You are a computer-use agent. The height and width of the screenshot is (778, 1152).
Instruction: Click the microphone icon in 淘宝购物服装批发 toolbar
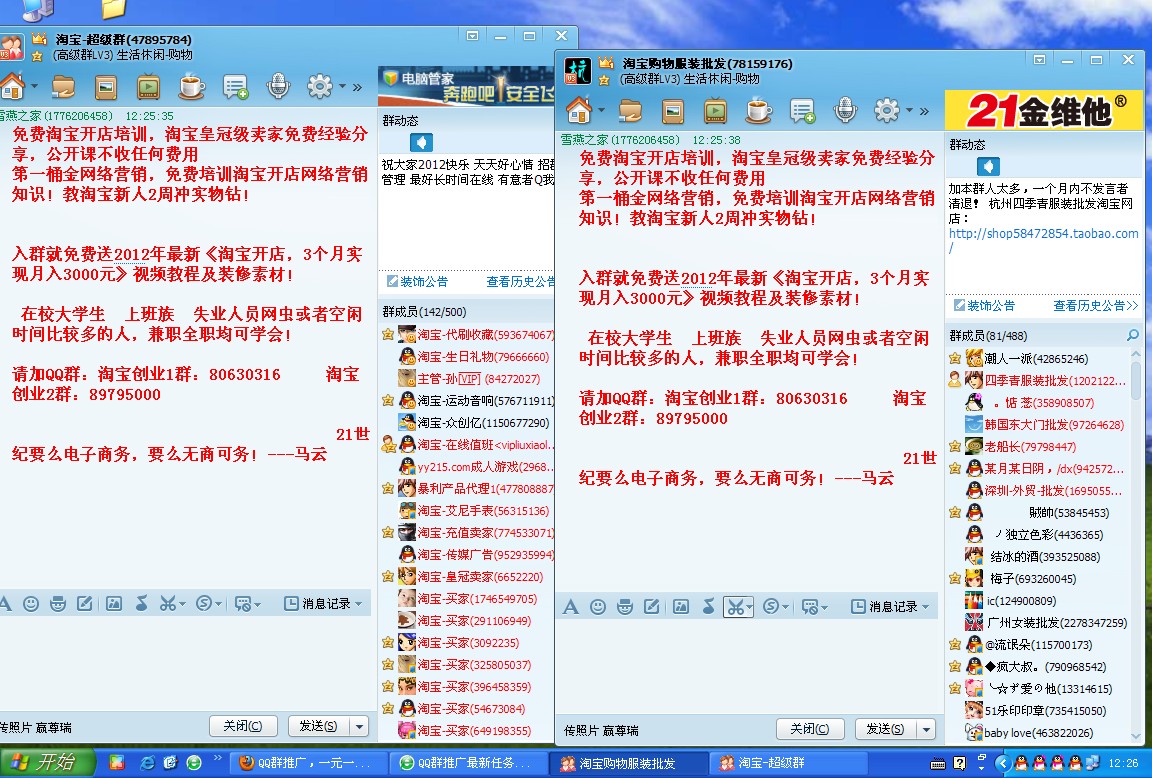tap(845, 112)
